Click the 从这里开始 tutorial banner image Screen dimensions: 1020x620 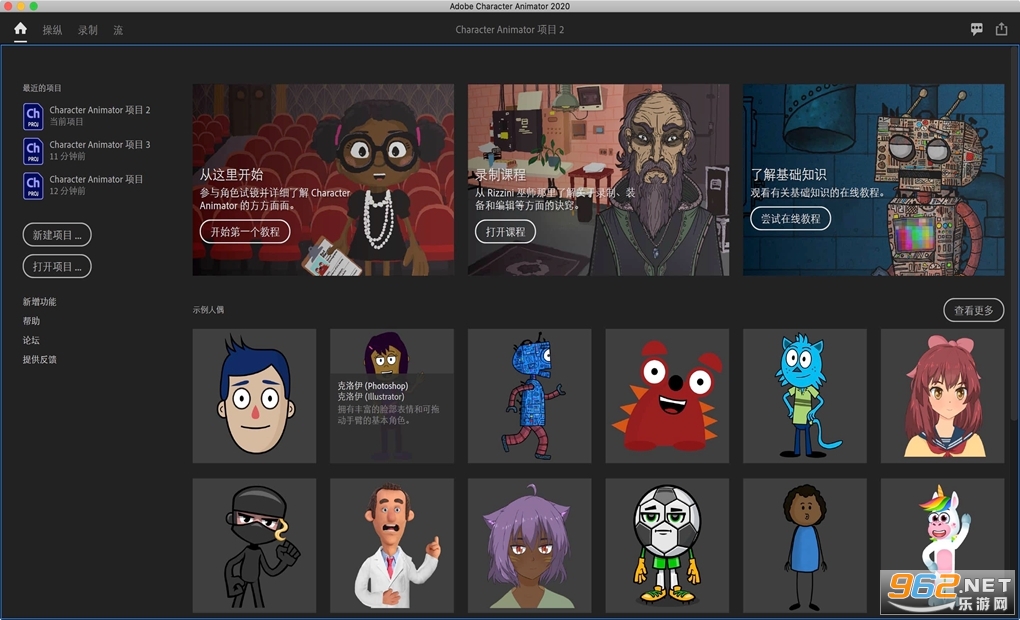pos(323,180)
